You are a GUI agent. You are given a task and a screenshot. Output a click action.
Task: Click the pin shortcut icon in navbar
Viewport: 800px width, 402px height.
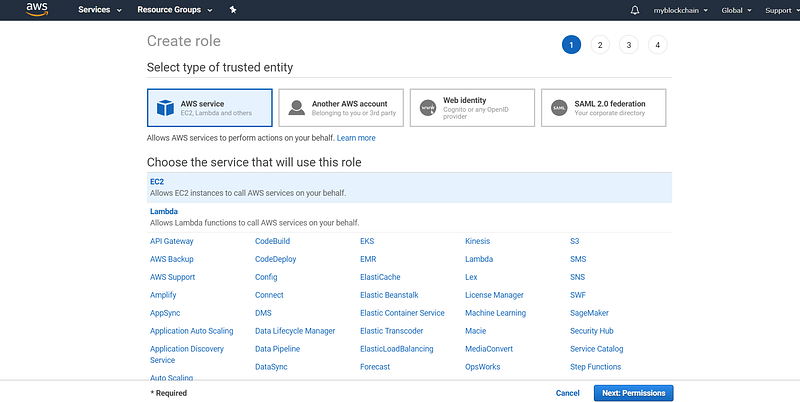(233, 10)
